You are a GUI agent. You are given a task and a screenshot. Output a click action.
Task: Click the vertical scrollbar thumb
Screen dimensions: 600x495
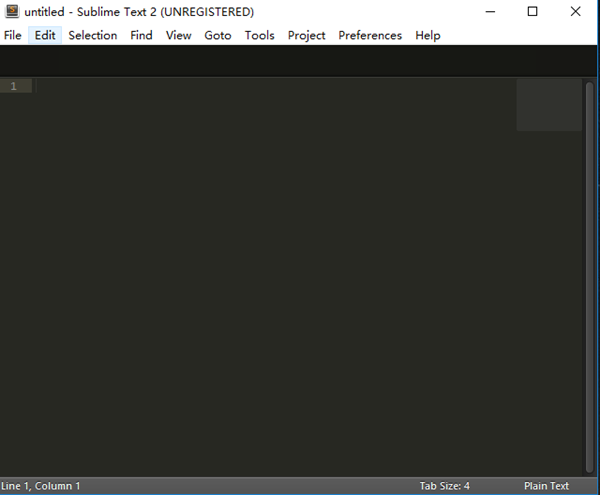click(x=589, y=277)
